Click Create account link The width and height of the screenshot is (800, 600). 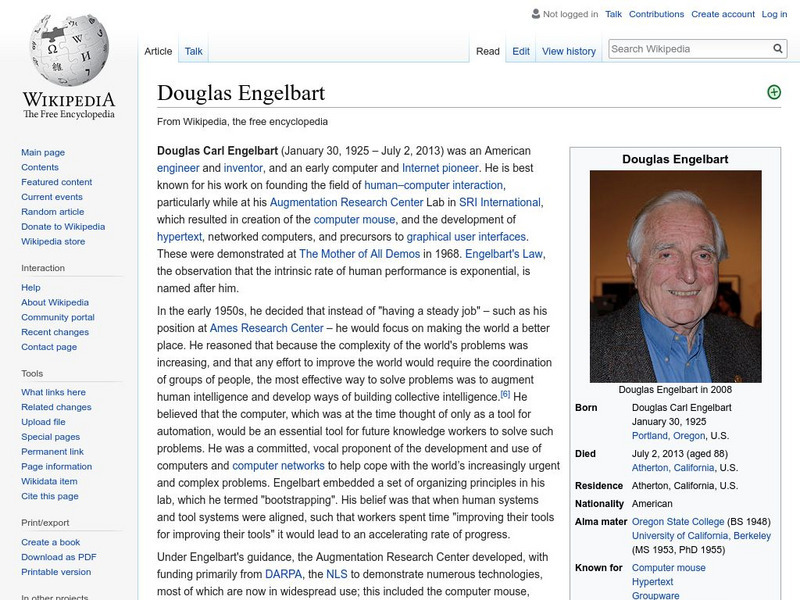pyautogui.click(x=723, y=14)
